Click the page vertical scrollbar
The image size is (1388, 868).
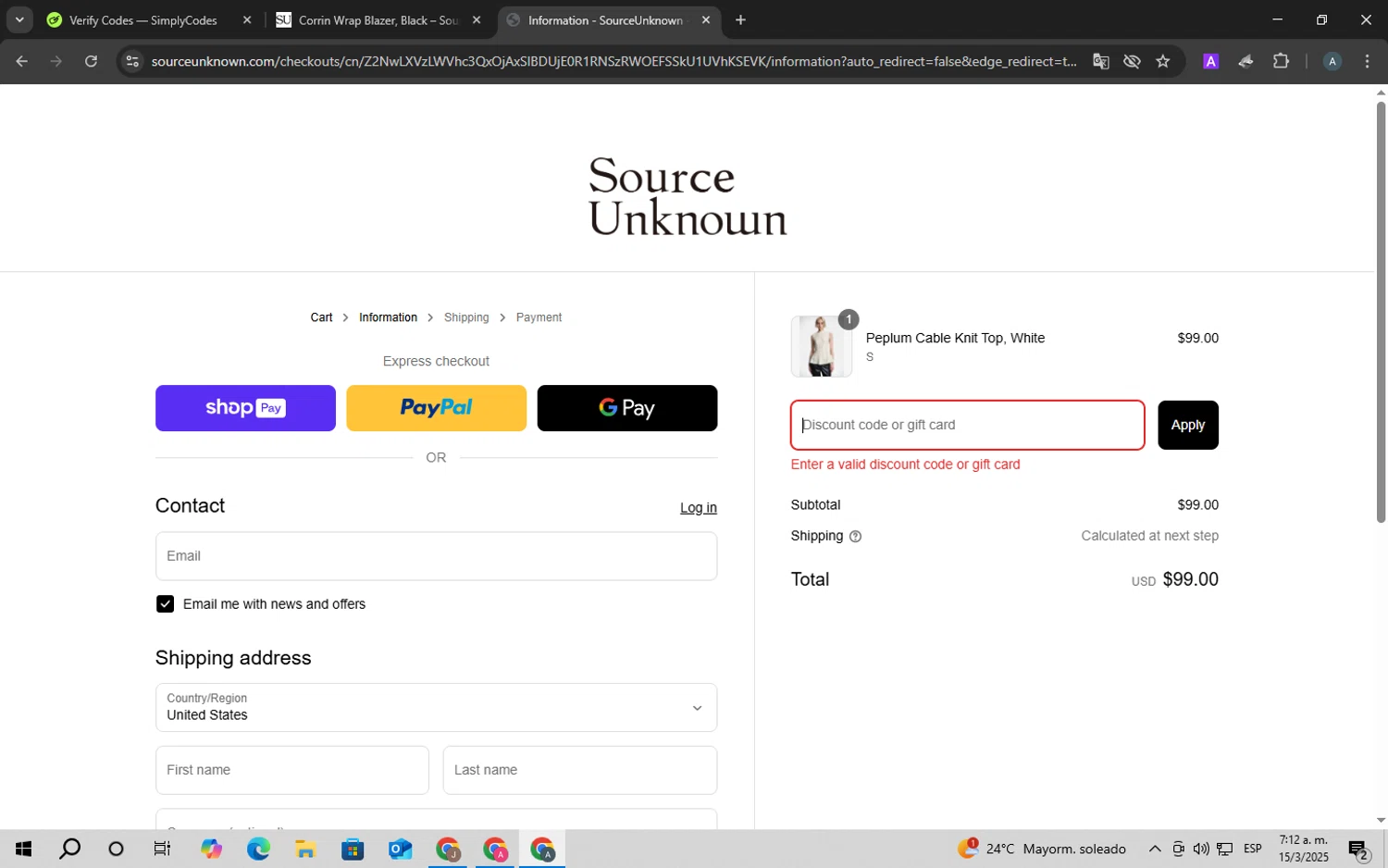coord(1381,312)
